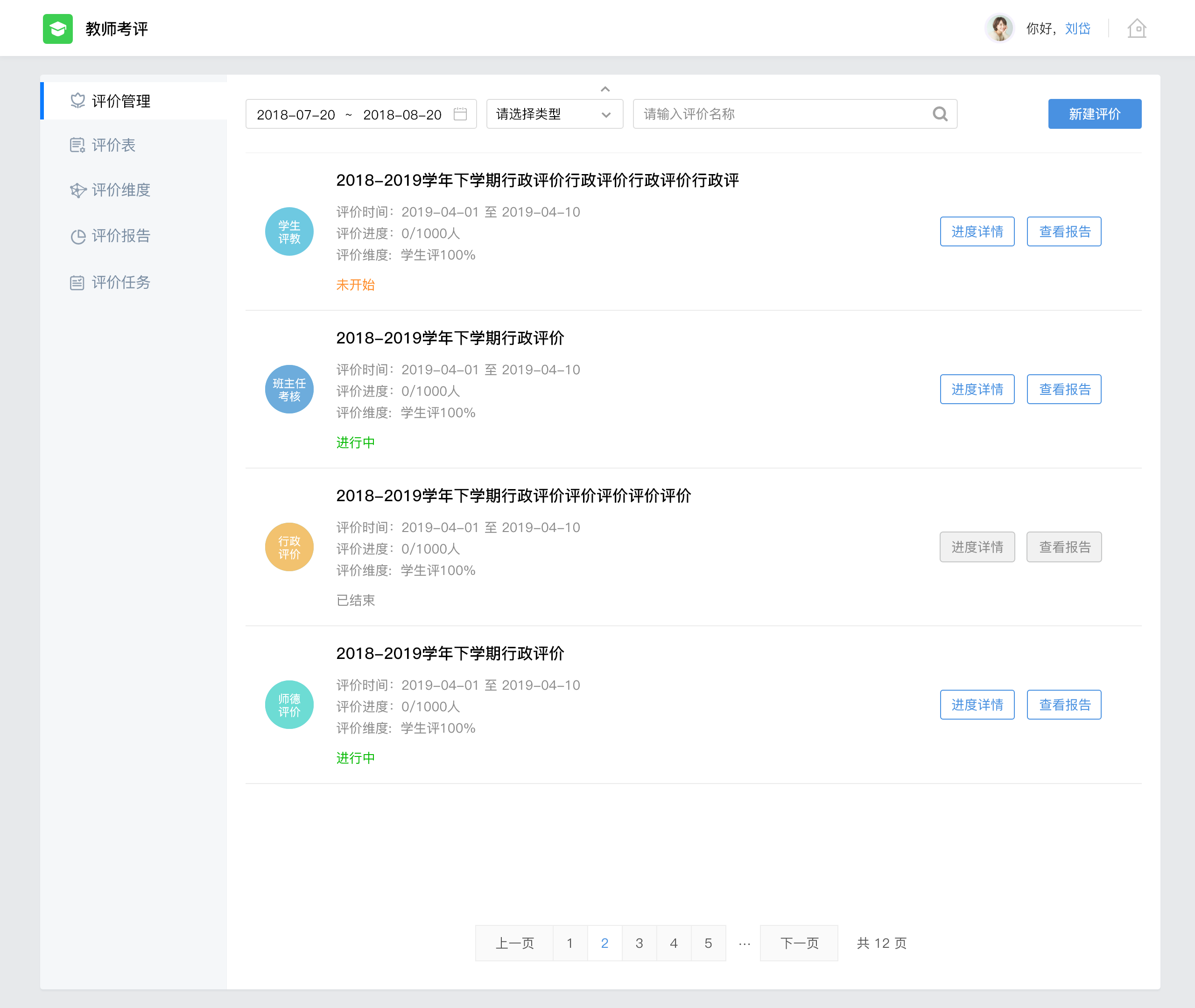This screenshot has width=1195, height=1008.
Task: Click the user avatar photo
Action: (999, 28)
